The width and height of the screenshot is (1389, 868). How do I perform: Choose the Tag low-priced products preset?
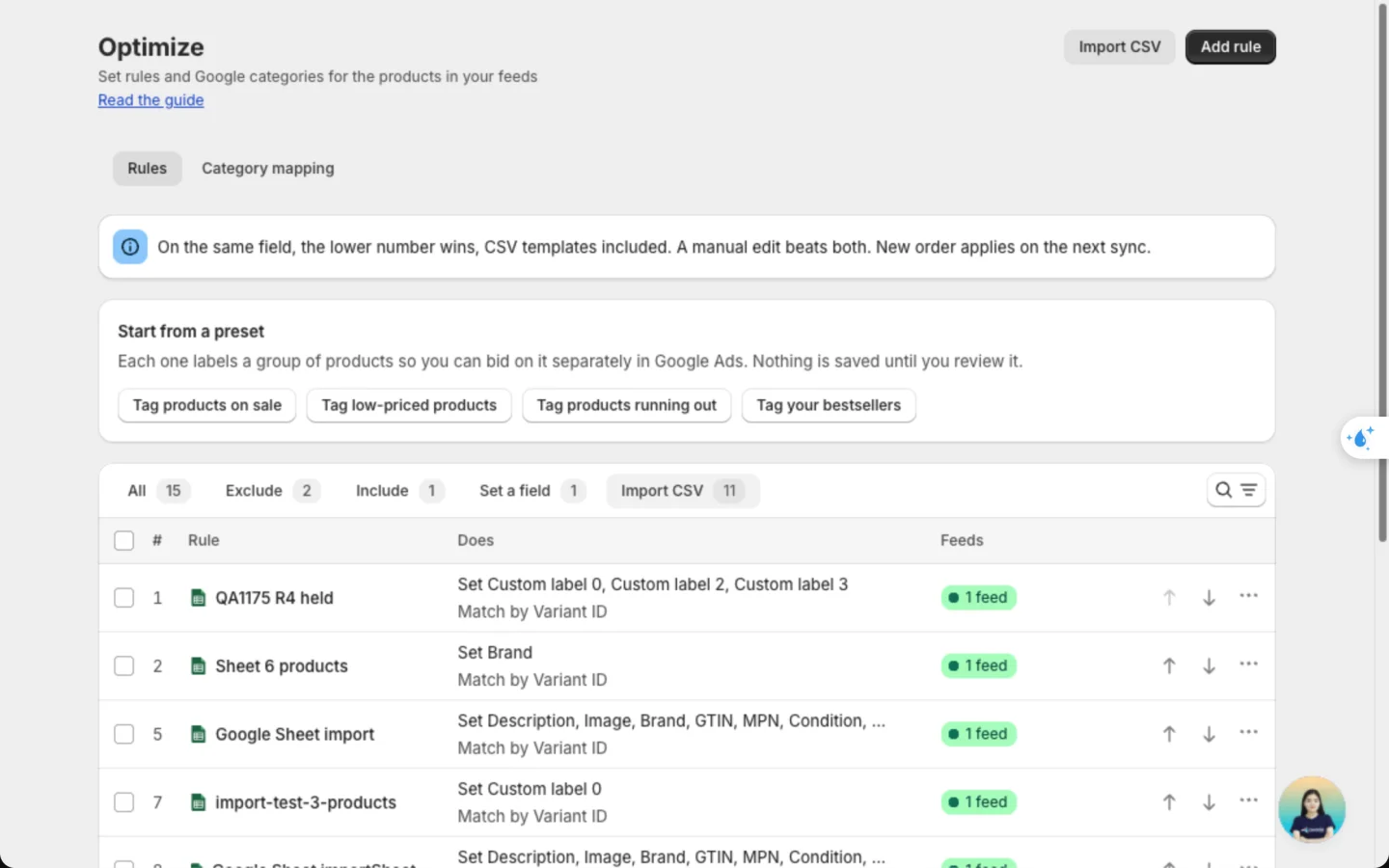point(409,406)
